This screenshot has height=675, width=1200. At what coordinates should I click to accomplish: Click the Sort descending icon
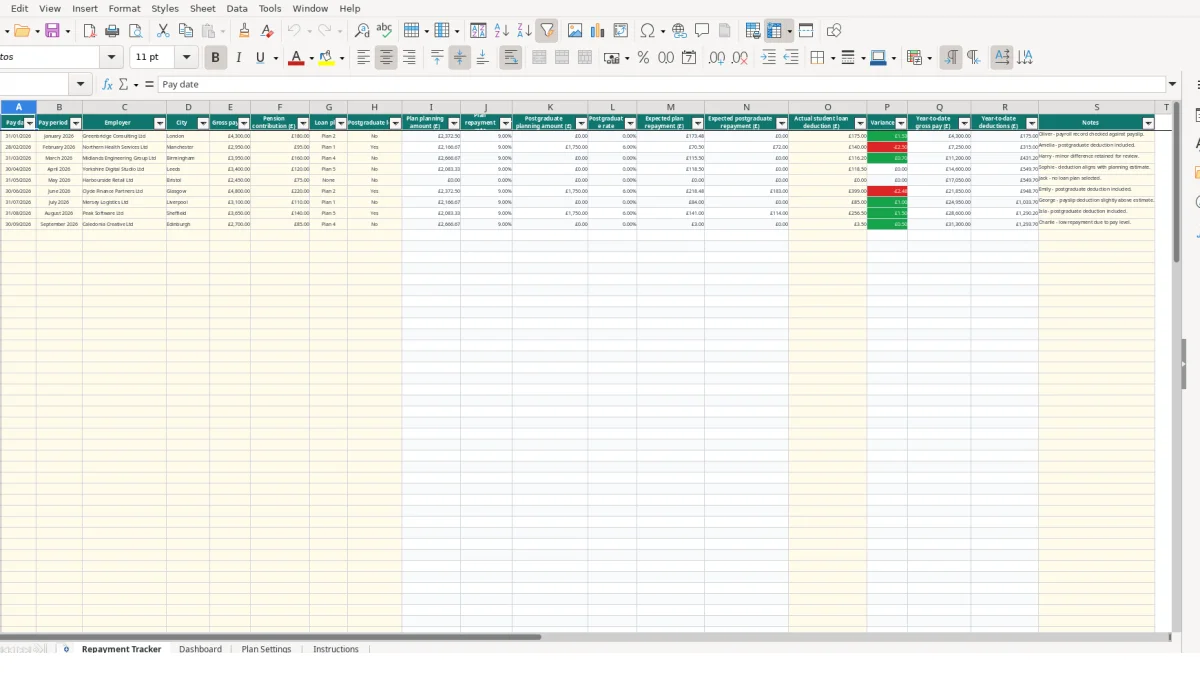[524, 31]
